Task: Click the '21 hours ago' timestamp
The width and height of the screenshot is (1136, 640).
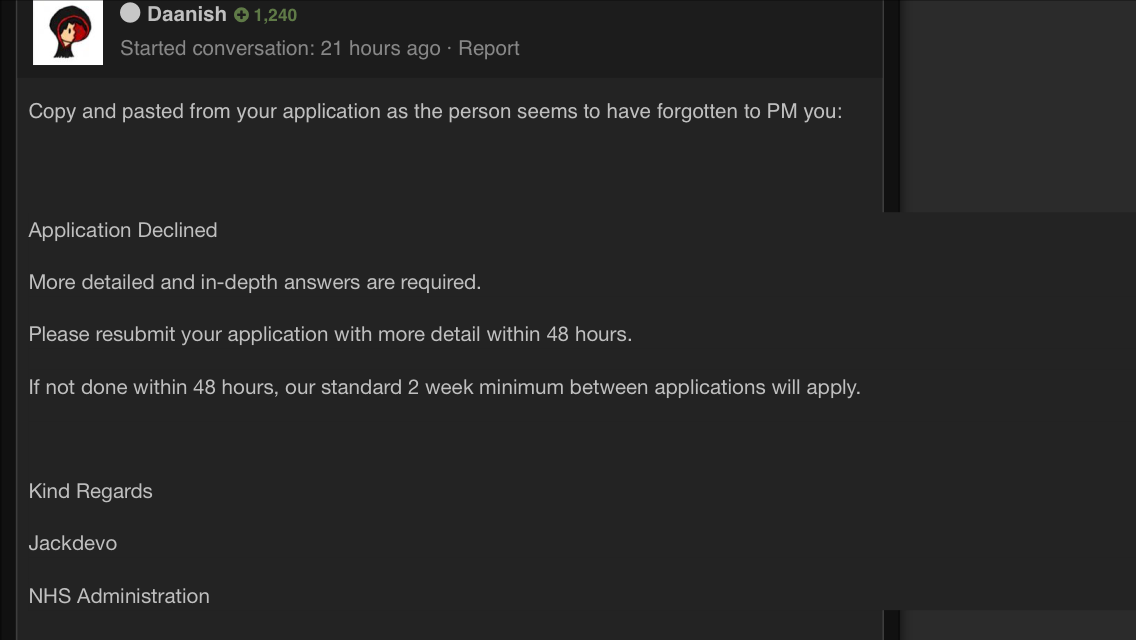Action: pos(380,49)
